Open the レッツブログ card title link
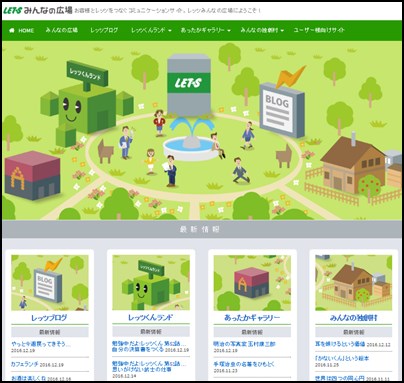The image size is (404, 383). pyautogui.click(x=49, y=318)
